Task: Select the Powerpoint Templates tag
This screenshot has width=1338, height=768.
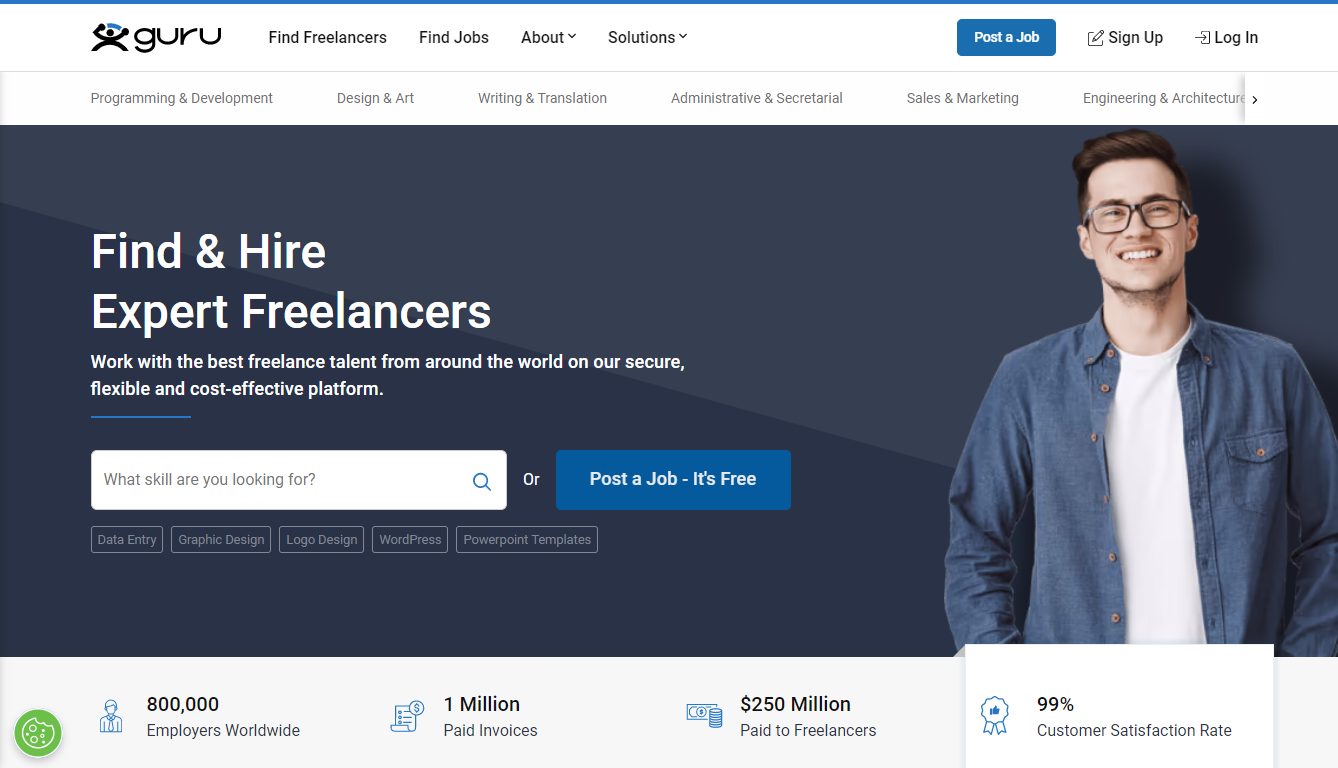Action: [x=527, y=540]
